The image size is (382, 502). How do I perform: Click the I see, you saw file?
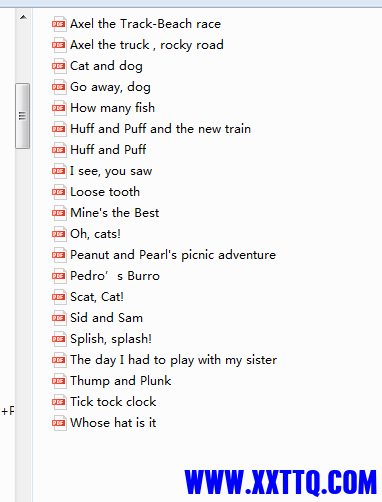[111, 171]
